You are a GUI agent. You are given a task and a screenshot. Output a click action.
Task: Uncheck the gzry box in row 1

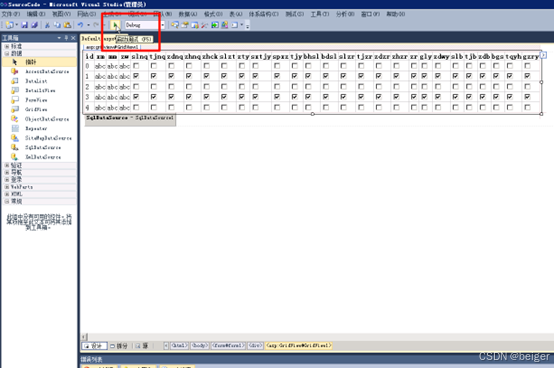click(528, 76)
